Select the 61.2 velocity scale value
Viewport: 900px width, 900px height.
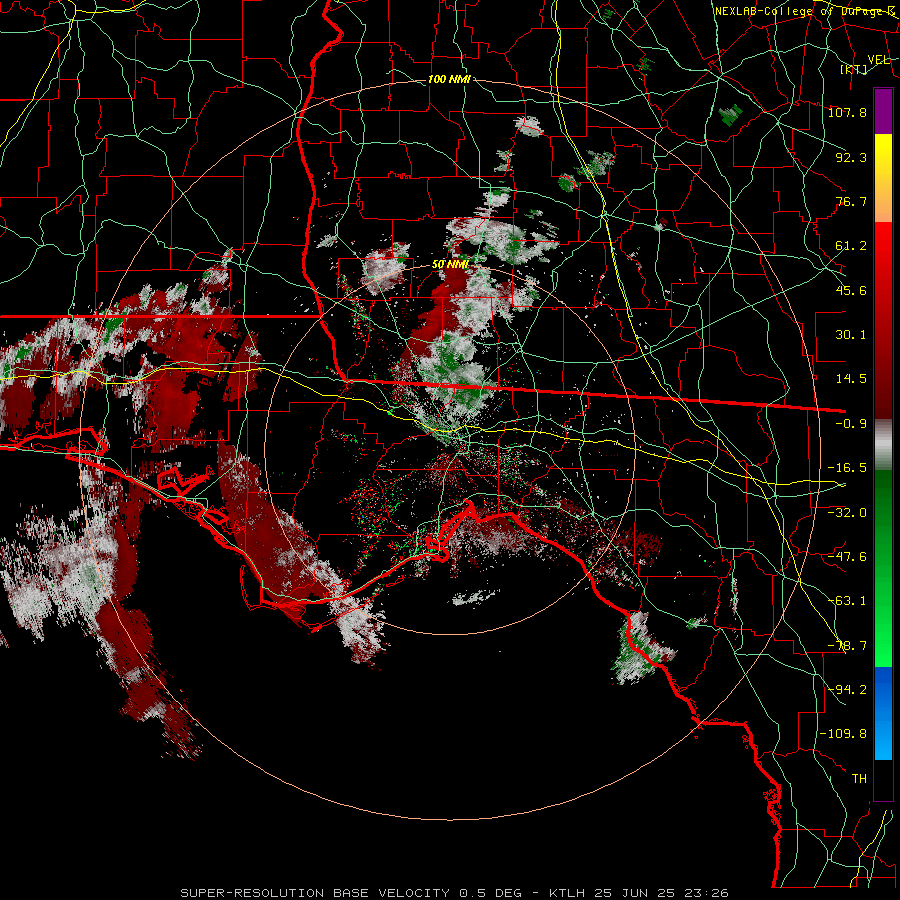(851, 246)
